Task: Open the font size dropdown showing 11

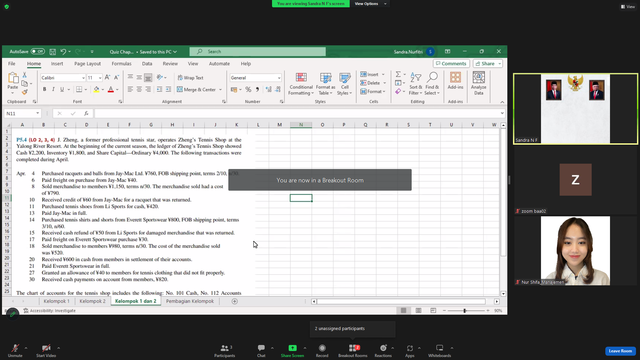Action: click(x=100, y=78)
